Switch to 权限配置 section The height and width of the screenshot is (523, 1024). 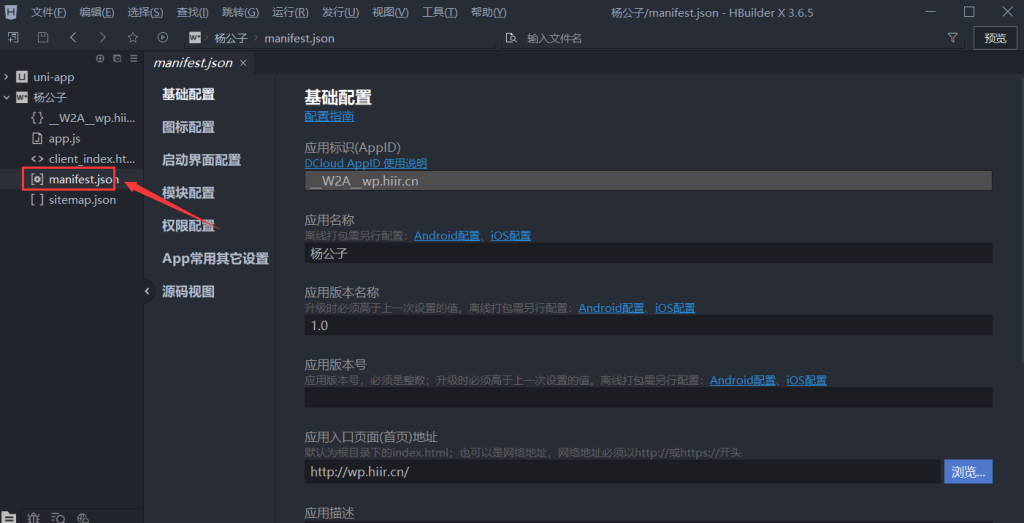[x=189, y=226]
